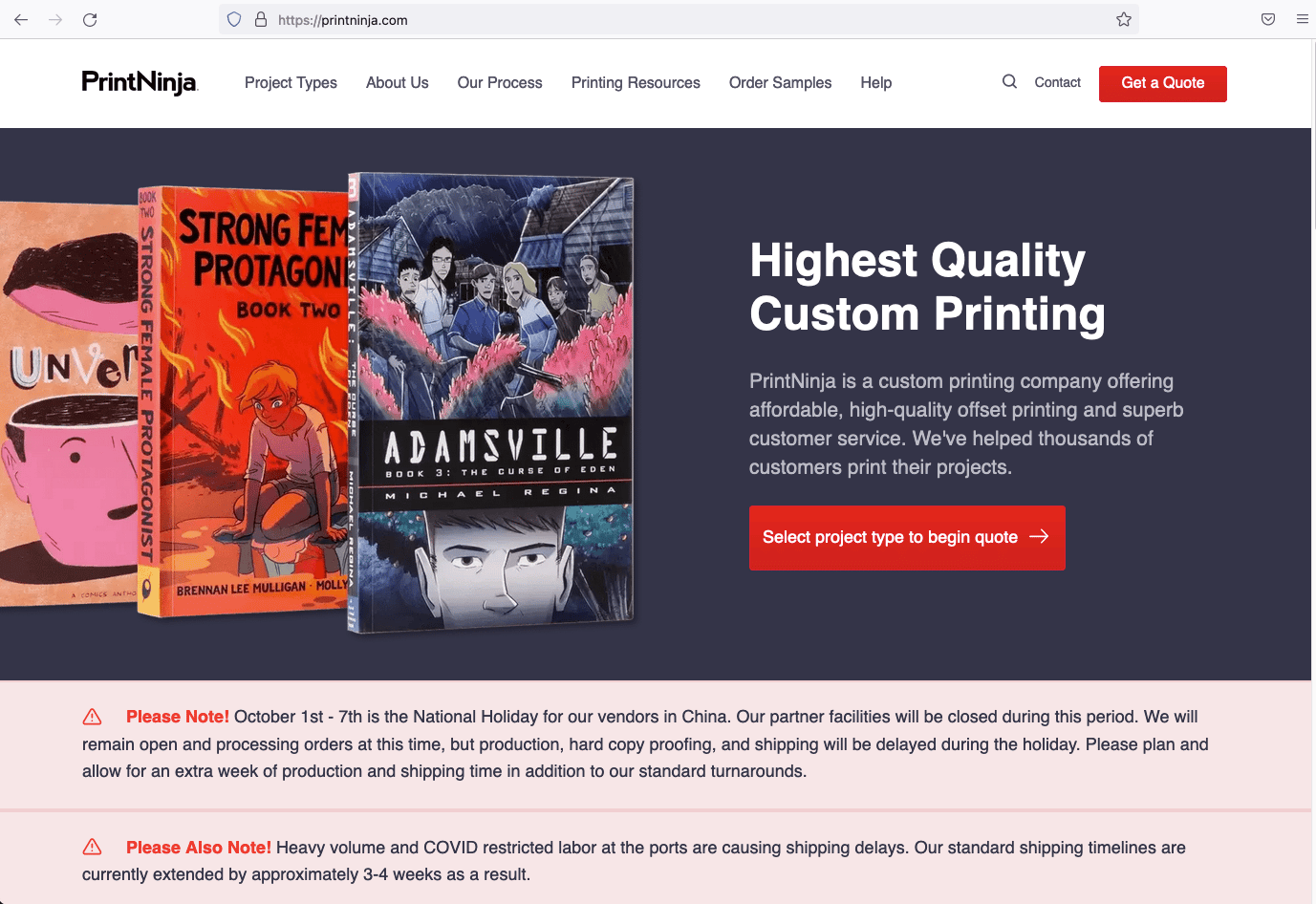Click the red Please Also Note! label
This screenshot has height=904, width=1316.
tap(199, 848)
